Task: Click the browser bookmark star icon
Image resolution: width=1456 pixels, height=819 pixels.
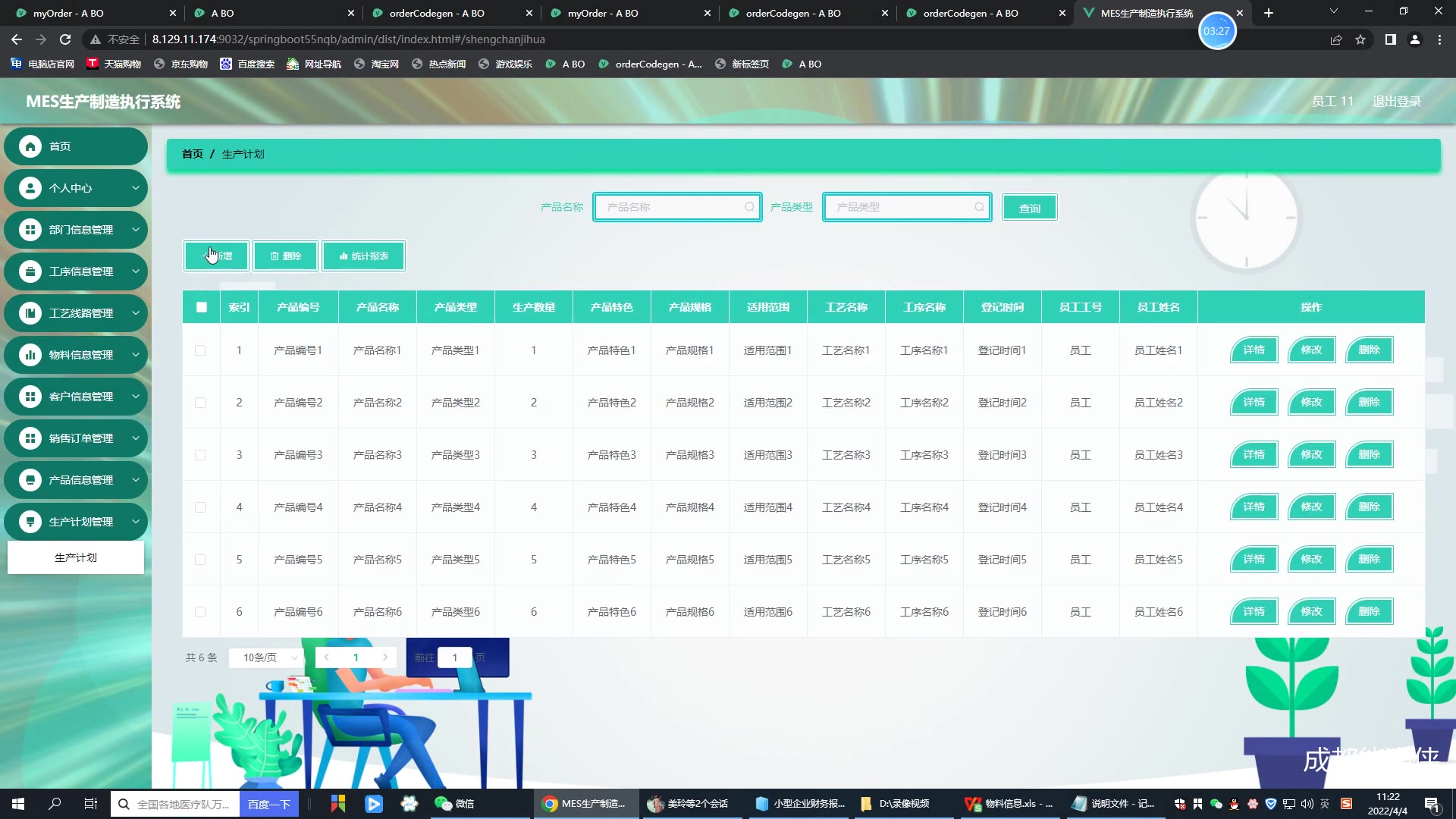Action: pyautogui.click(x=1360, y=39)
